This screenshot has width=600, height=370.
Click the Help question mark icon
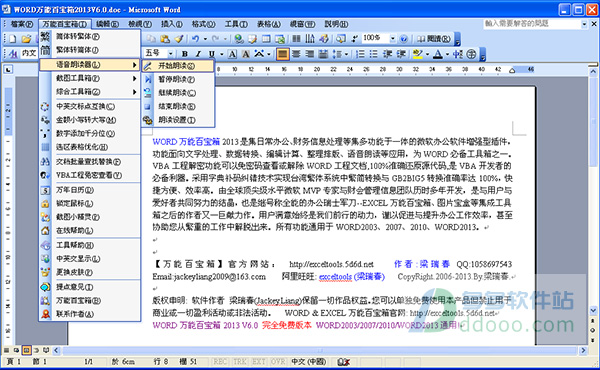pos(403,39)
